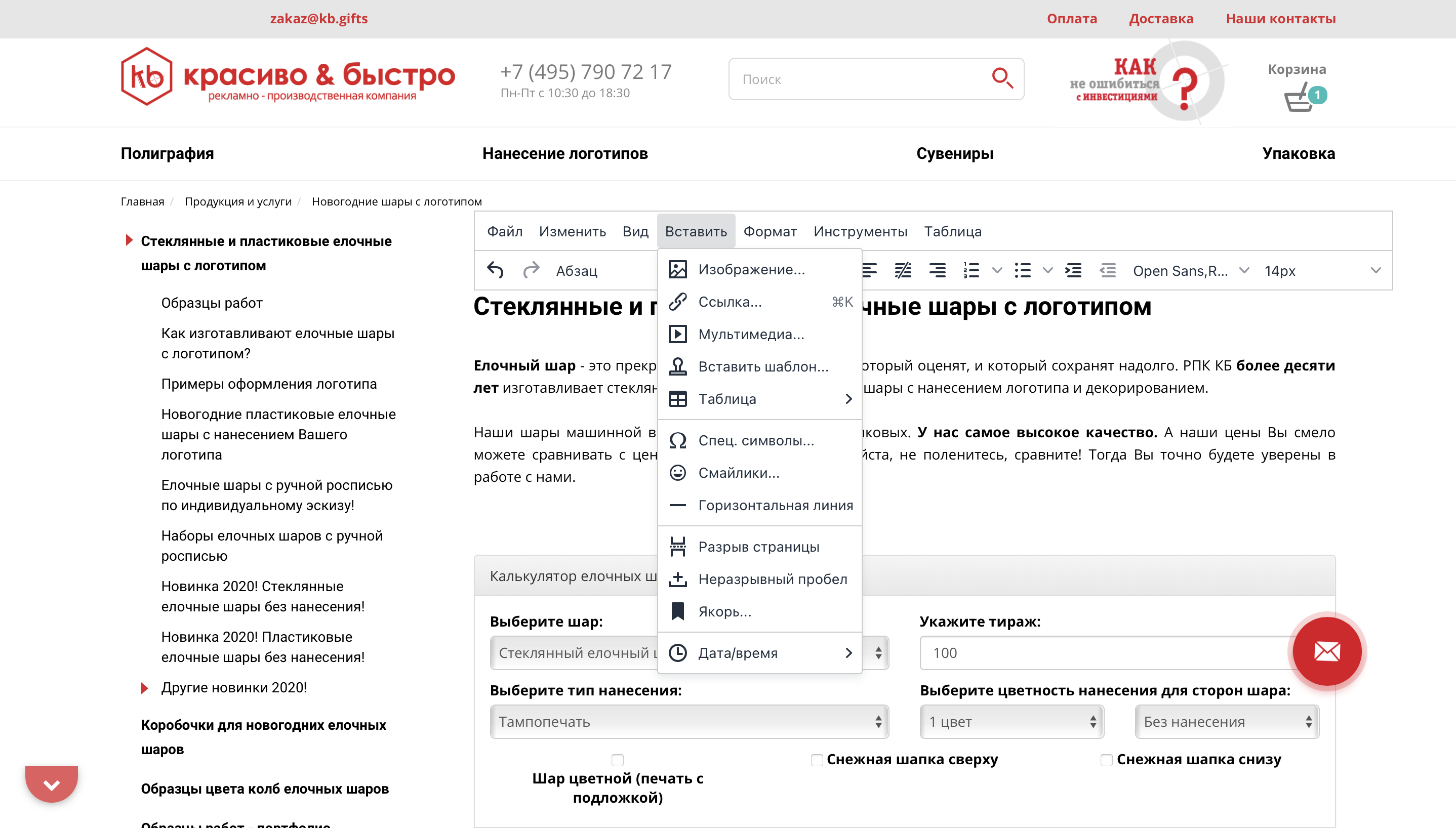Open the Open Sans font family dropdown

click(x=1191, y=271)
